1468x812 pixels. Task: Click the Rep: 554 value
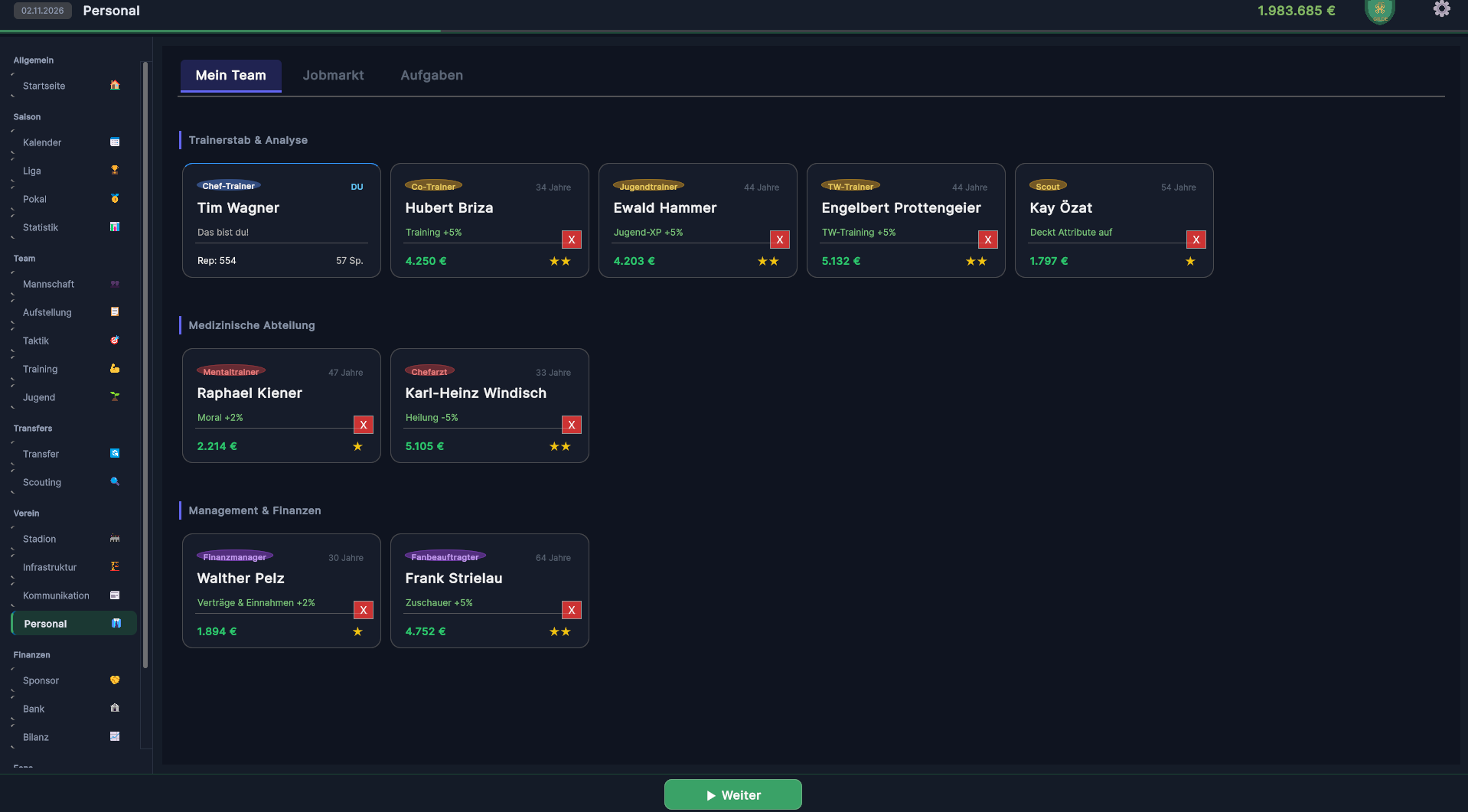click(x=217, y=261)
